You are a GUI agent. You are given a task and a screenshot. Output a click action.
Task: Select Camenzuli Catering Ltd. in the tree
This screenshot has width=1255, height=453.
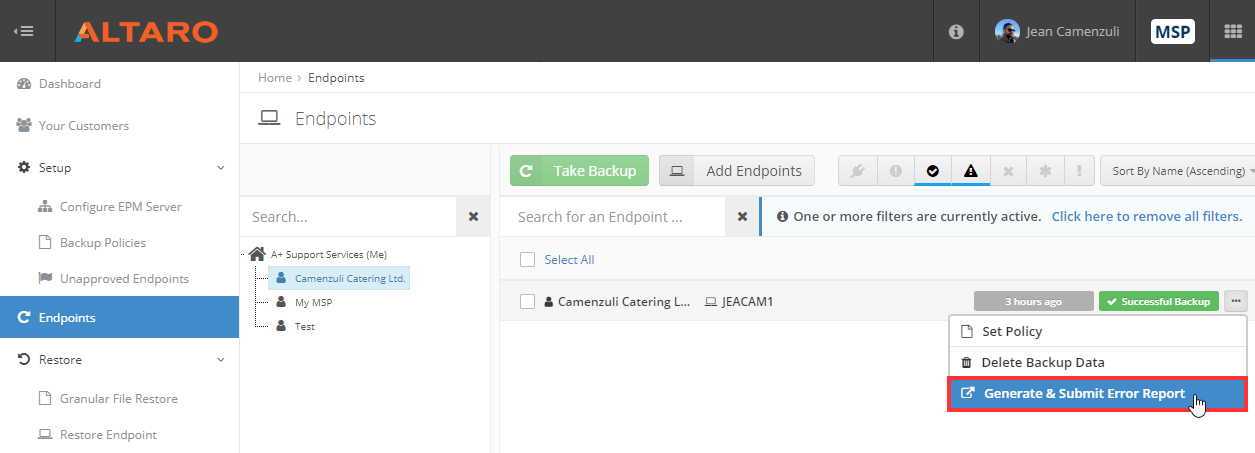coord(350,278)
